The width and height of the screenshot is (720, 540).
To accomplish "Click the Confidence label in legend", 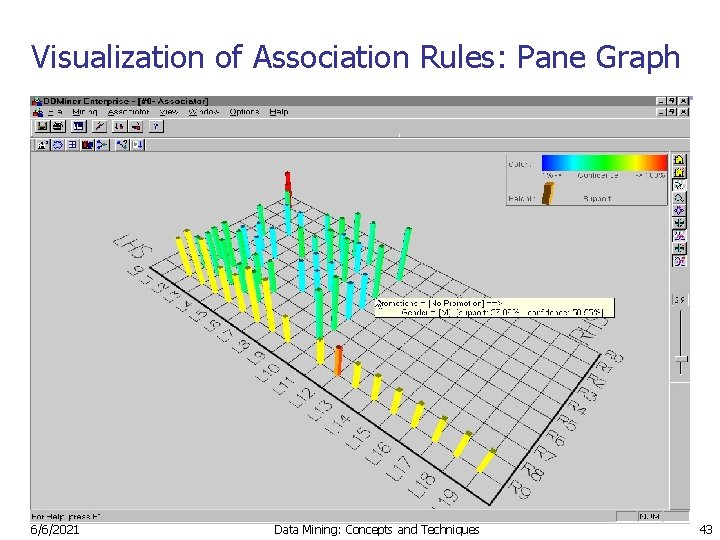I will 598,175.
